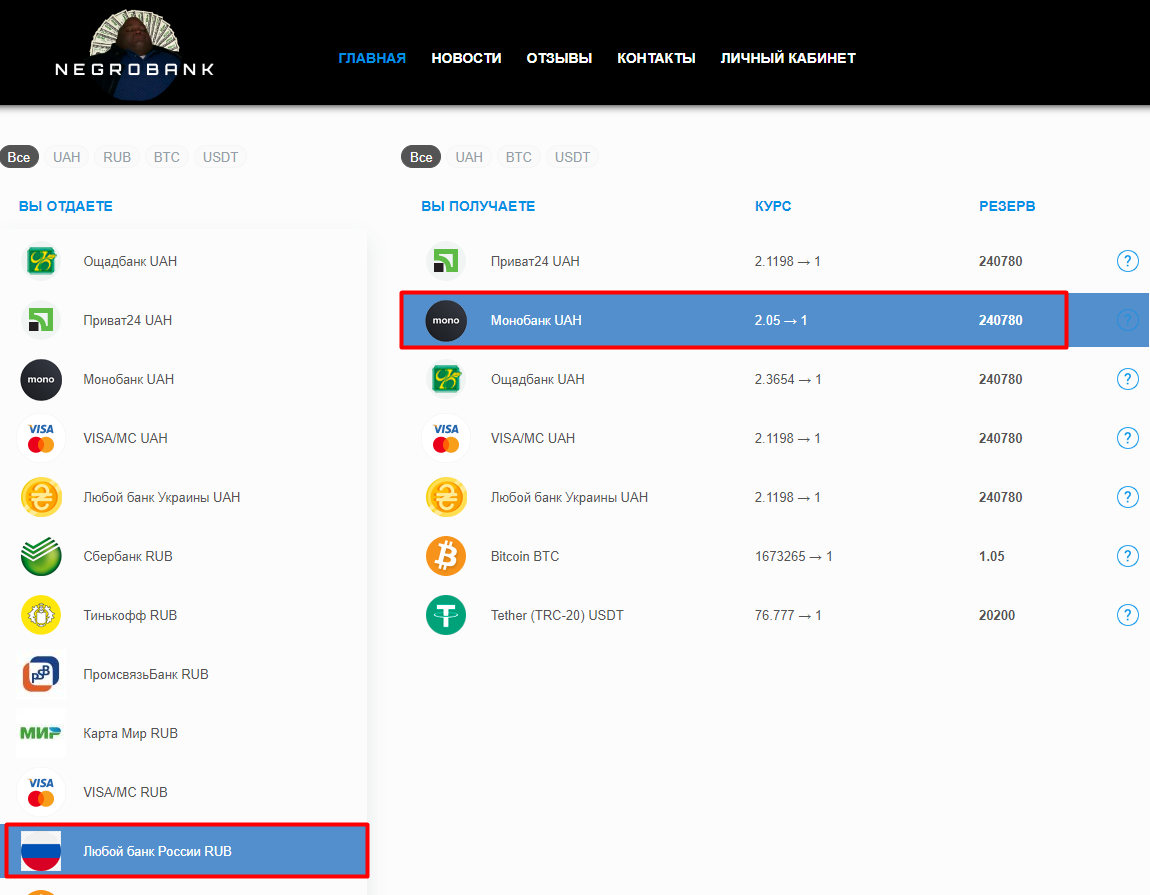Select VISA/MC RUB icon
The image size is (1150, 895).
(x=41, y=792)
